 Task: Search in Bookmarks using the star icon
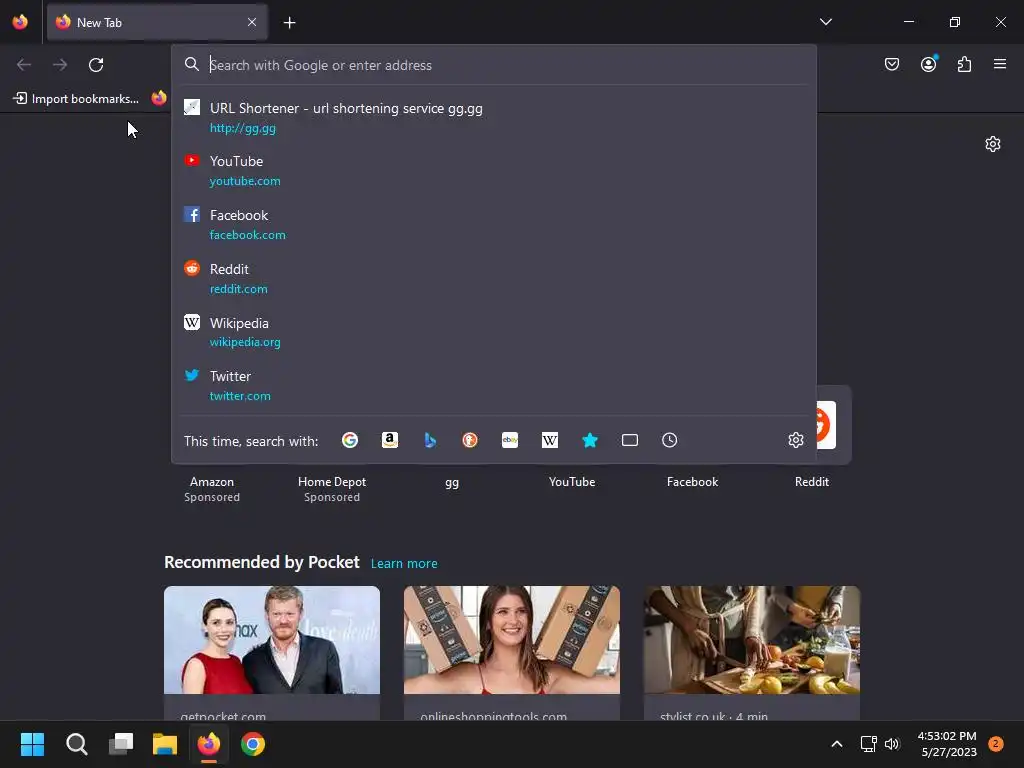590,440
